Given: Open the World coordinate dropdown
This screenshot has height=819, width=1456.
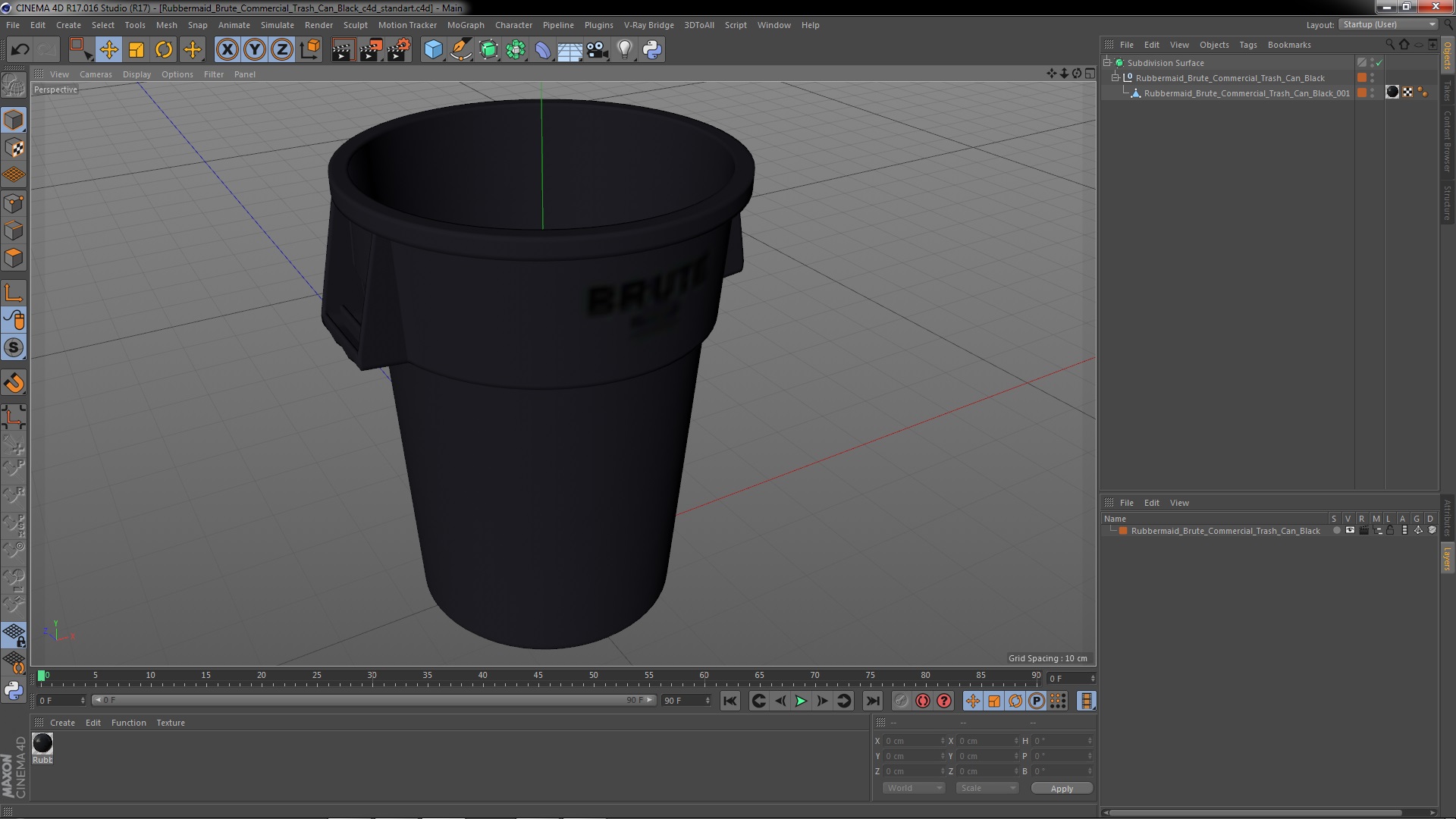Looking at the screenshot, I should click(x=914, y=788).
